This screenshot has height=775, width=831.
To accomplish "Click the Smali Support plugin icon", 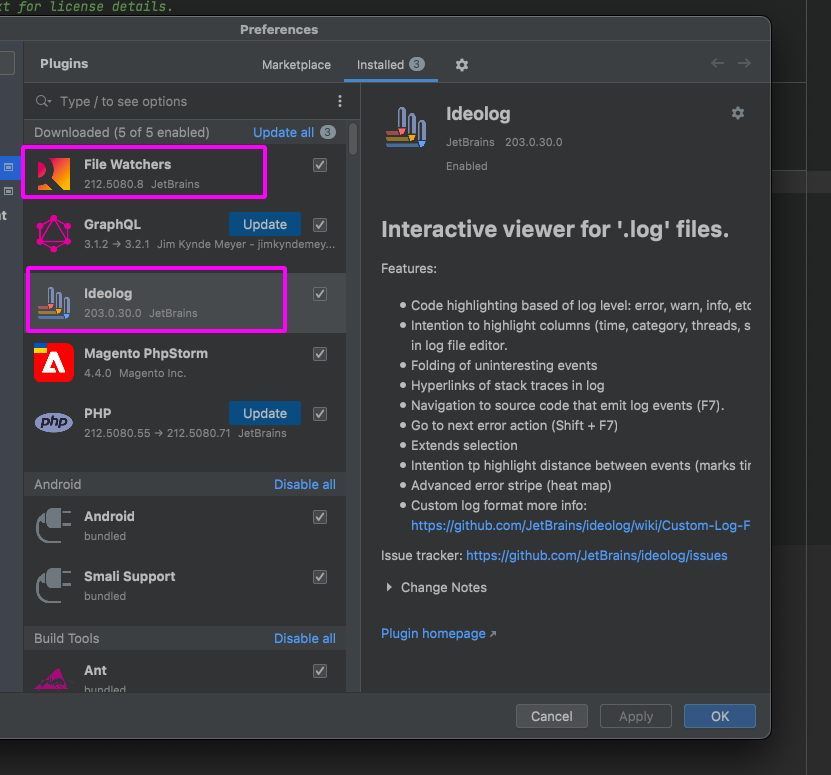I will point(54,585).
